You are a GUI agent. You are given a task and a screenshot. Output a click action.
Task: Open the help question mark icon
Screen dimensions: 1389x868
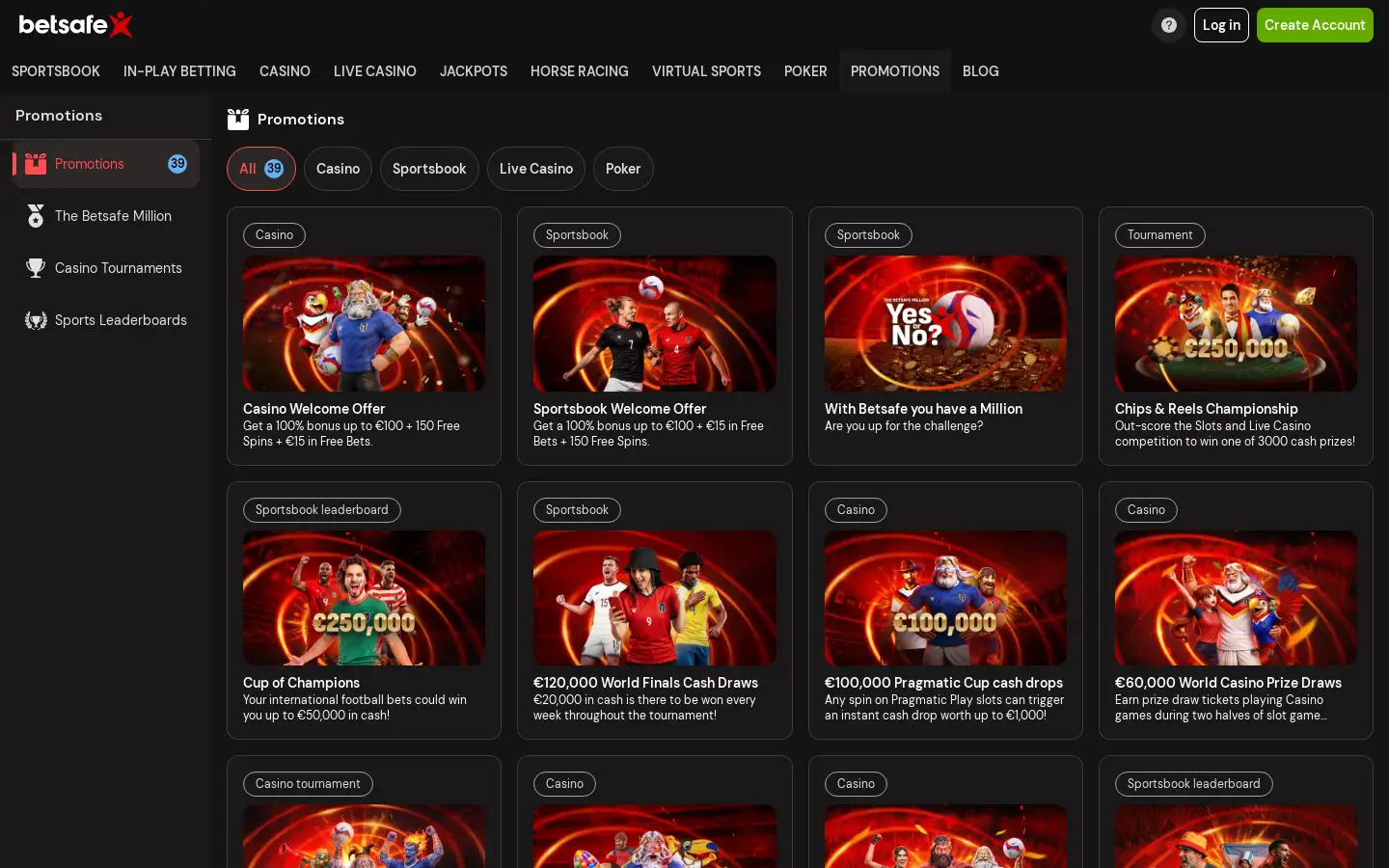pos(1169,25)
